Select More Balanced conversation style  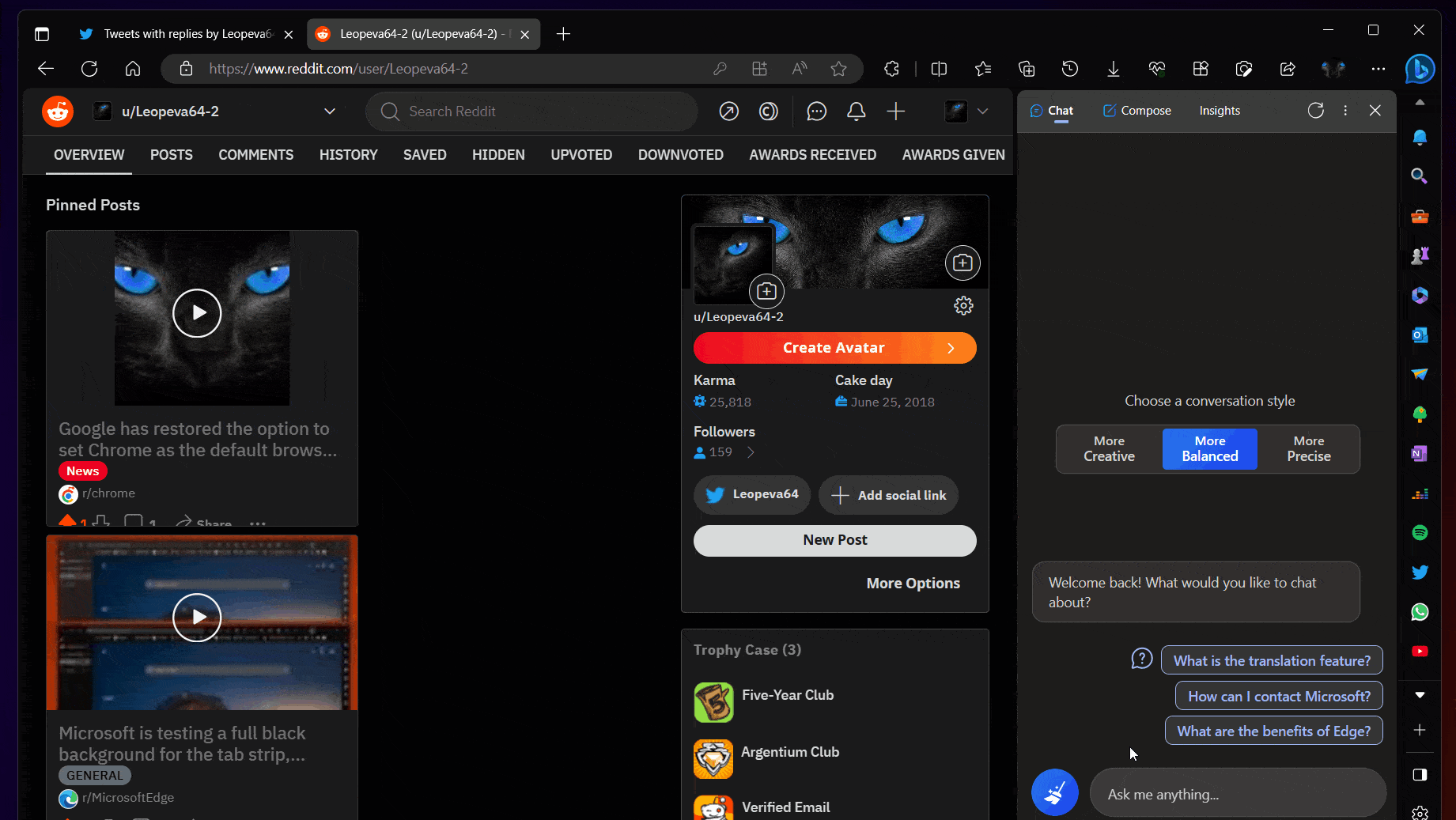click(1209, 448)
